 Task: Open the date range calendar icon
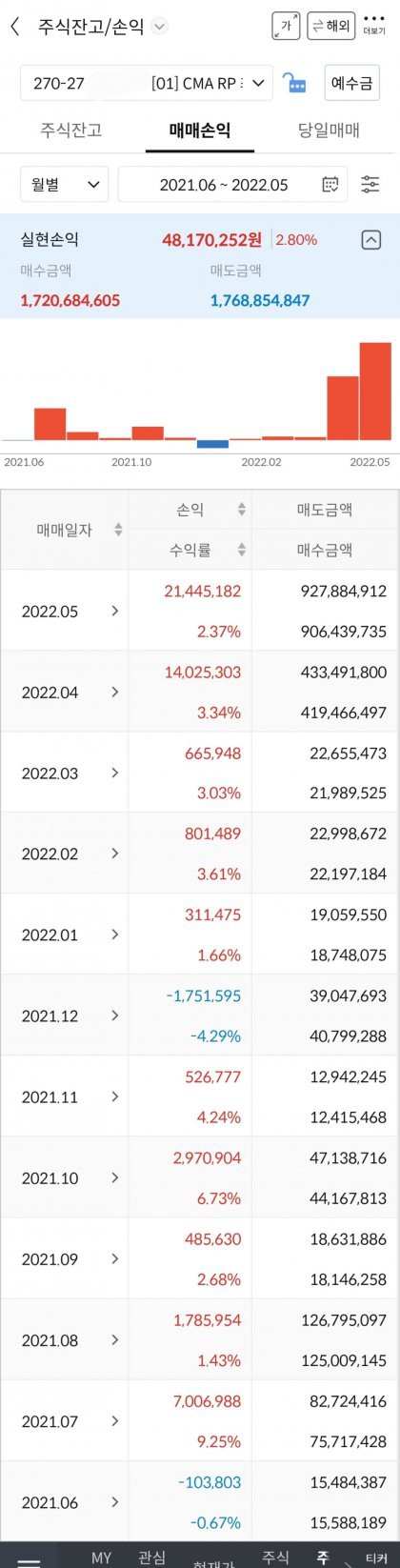click(330, 185)
